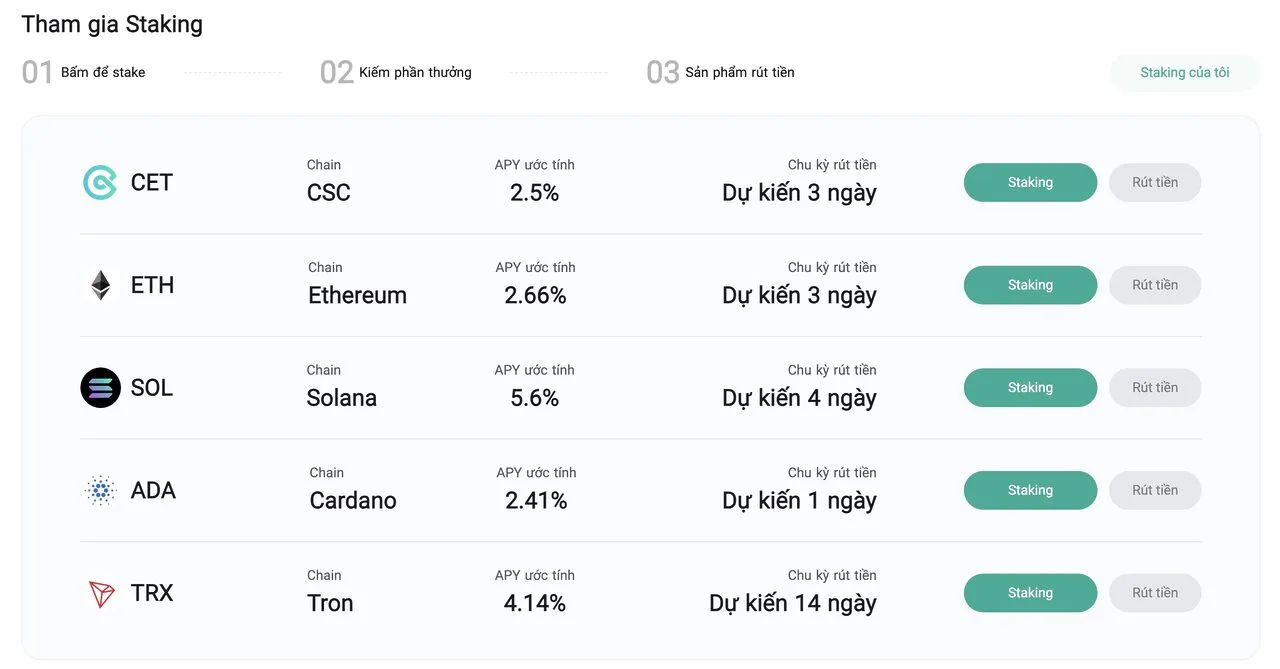Click the CET coin logo icon

100,183
